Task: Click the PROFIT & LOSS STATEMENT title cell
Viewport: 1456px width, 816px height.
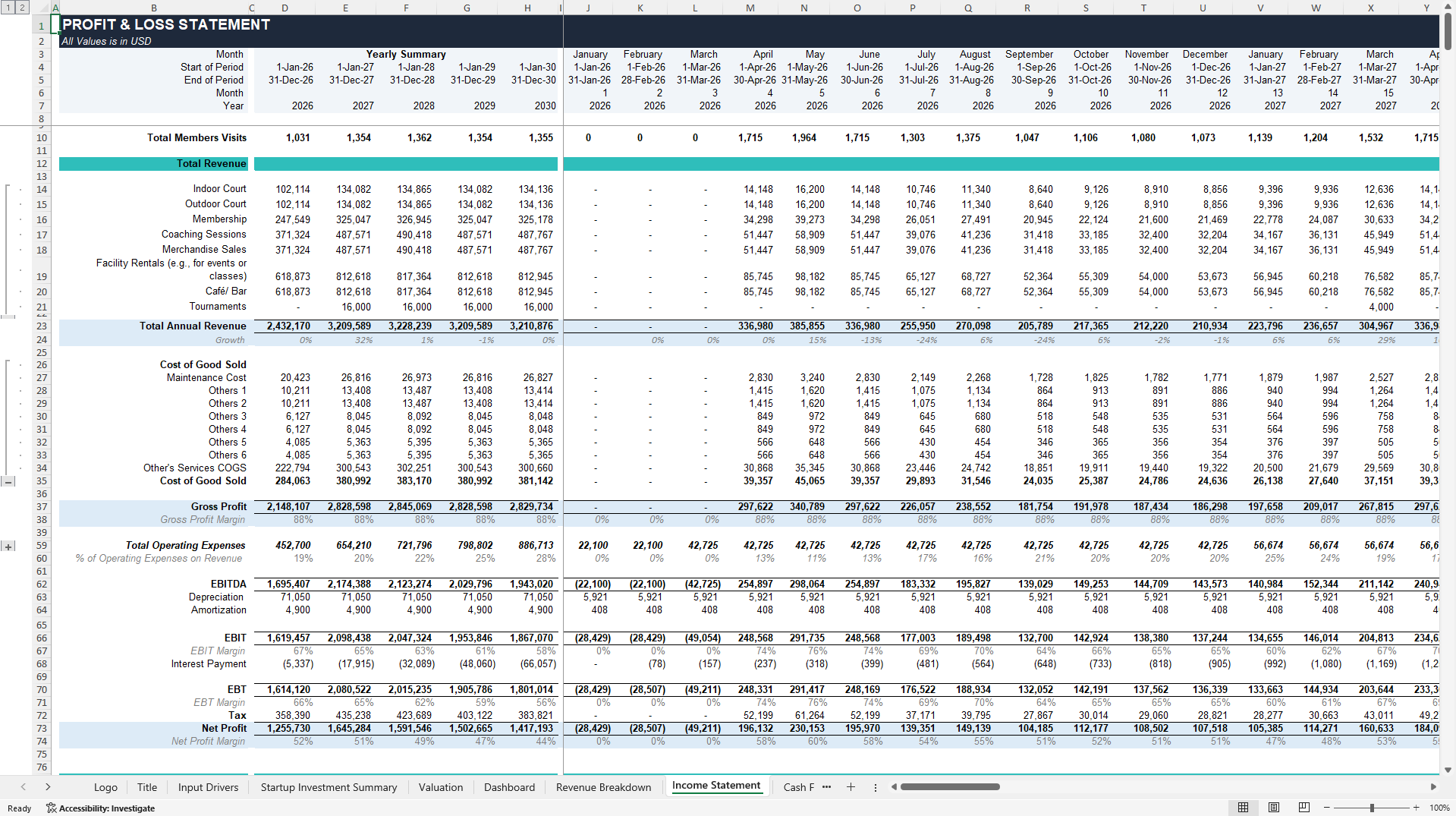Action: 166,24
